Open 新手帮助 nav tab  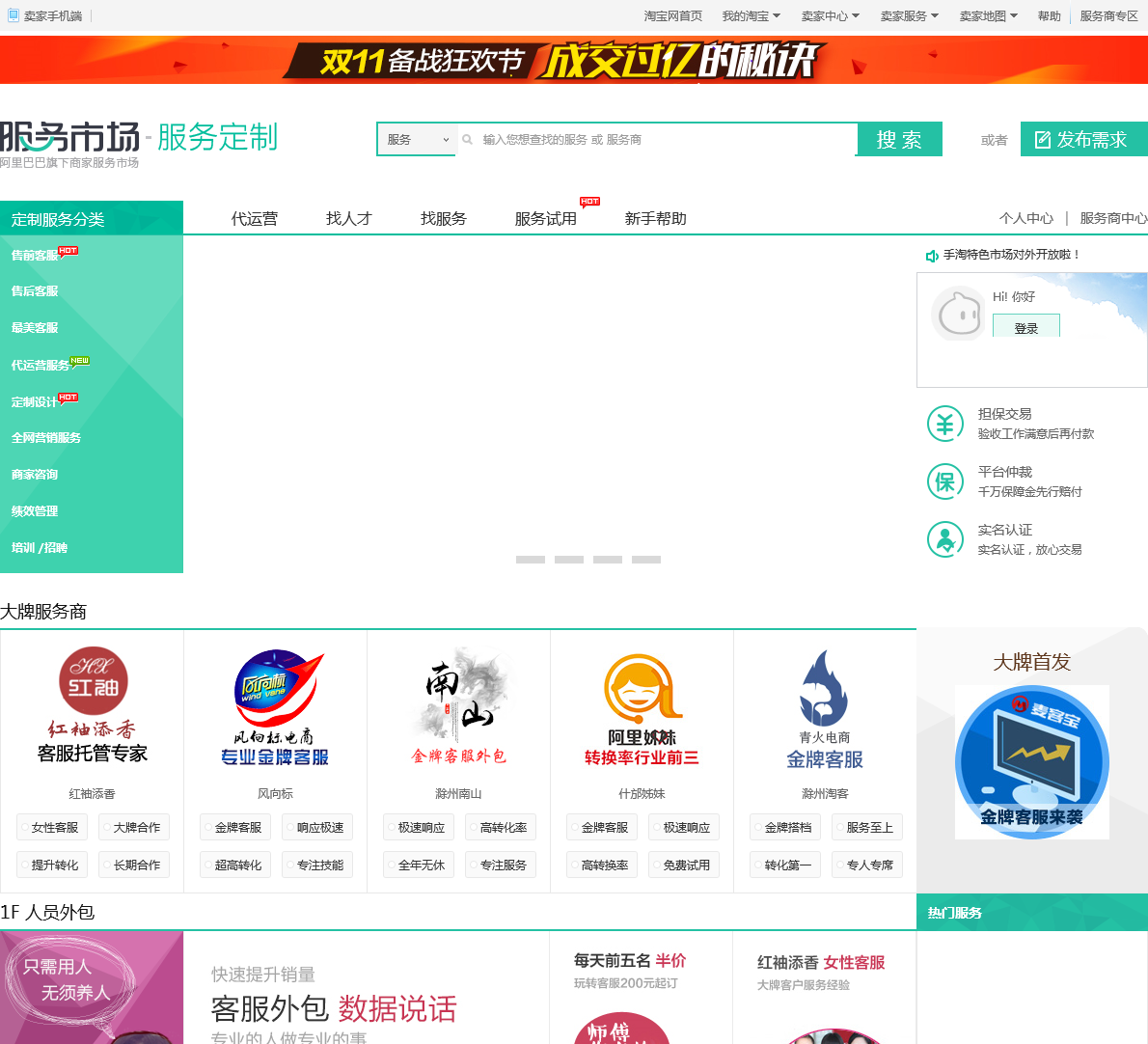(656, 219)
